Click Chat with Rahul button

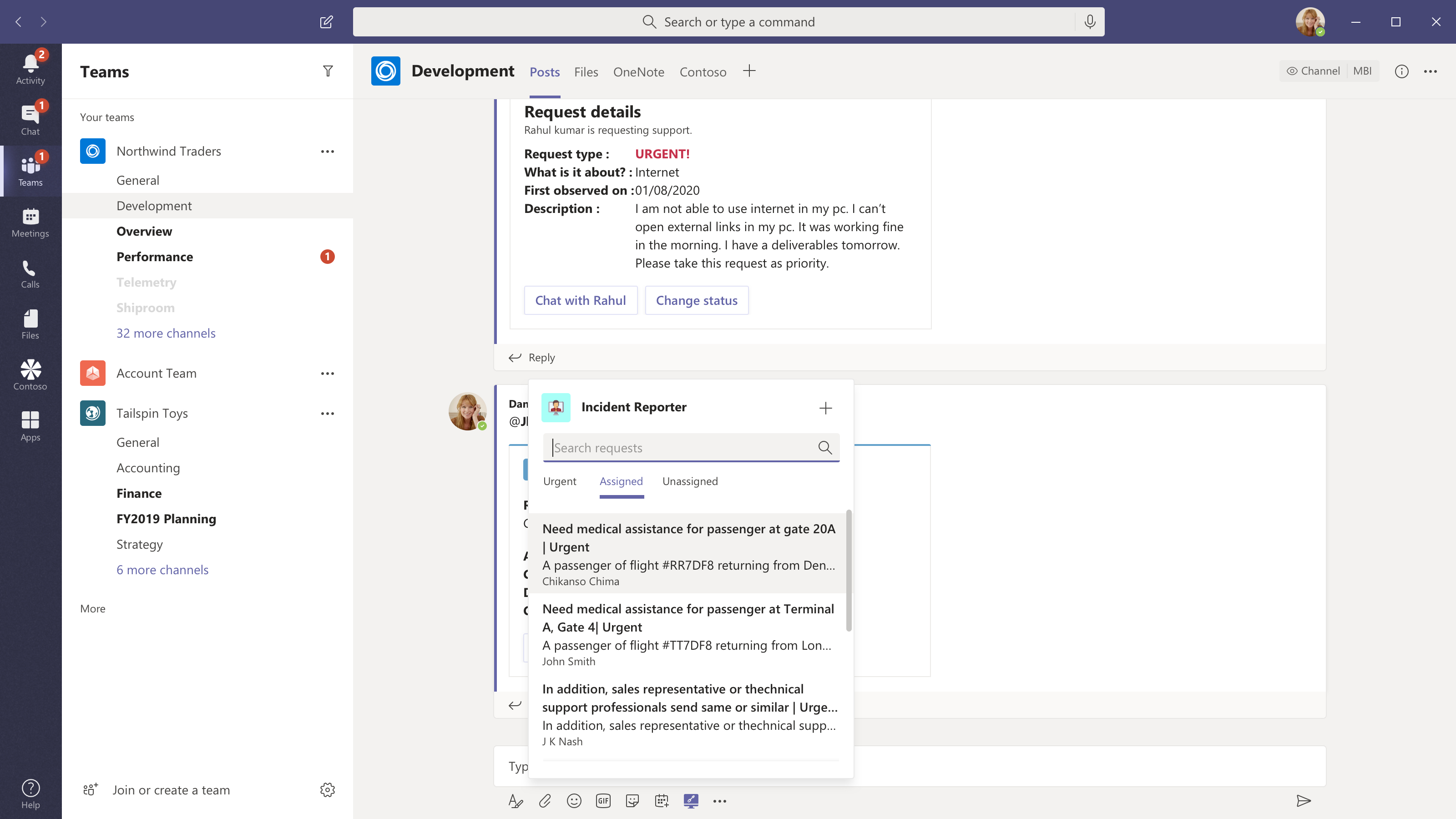tap(581, 300)
